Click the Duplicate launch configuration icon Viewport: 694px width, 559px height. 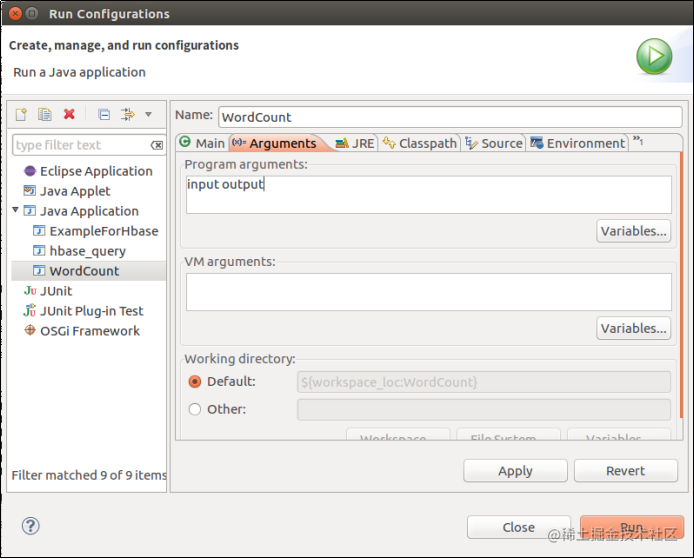pyautogui.click(x=44, y=114)
